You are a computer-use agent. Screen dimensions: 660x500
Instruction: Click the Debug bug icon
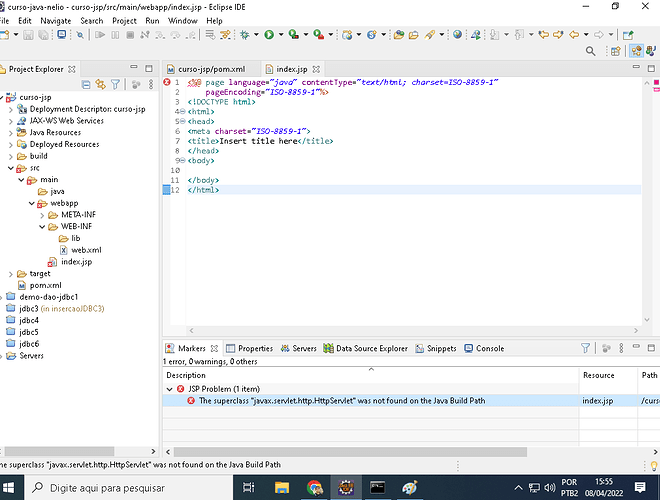click(x=245, y=35)
